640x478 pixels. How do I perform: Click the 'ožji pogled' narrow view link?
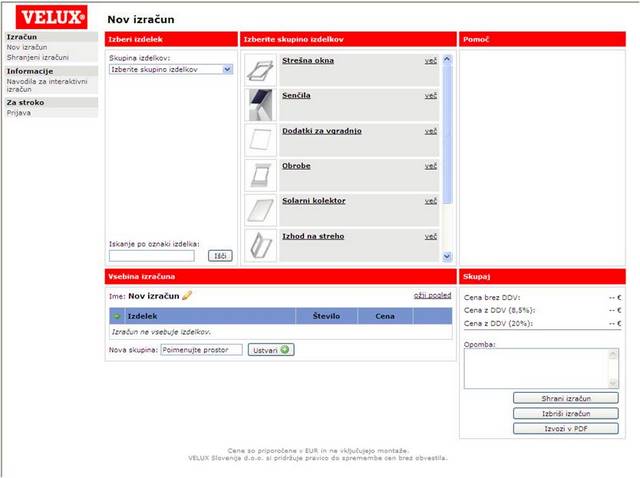coord(432,296)
